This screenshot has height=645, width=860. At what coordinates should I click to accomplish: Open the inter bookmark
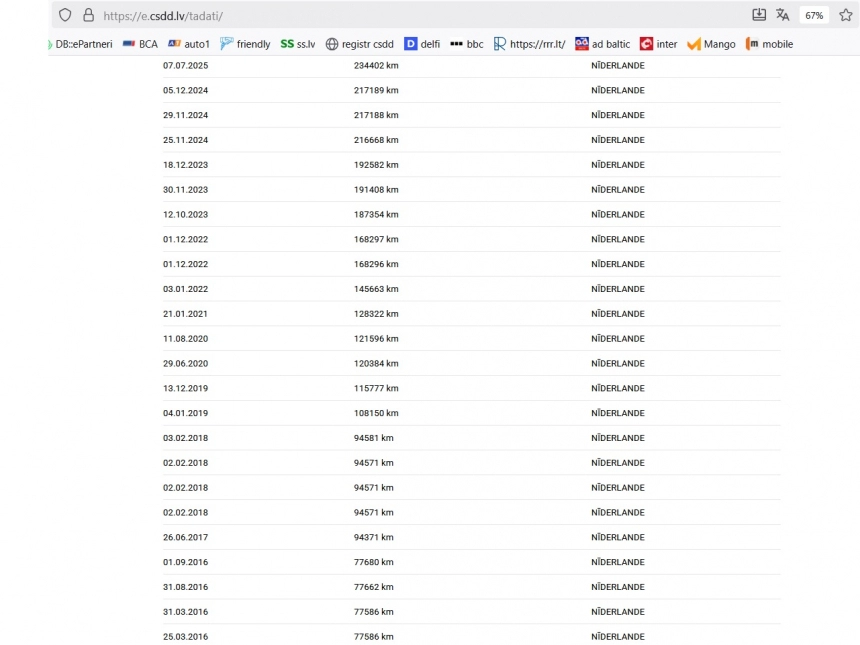point(658,44)
